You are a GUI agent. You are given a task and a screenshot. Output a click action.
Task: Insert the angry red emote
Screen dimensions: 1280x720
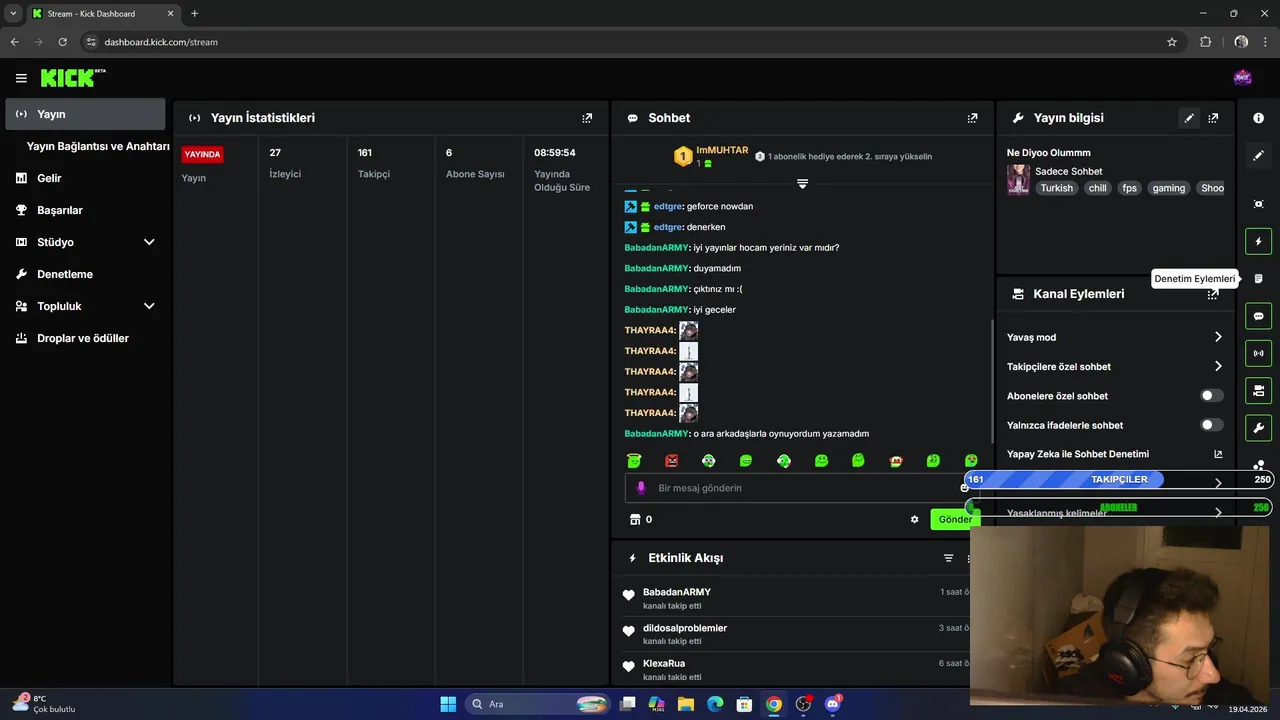(x=671, y=460)
